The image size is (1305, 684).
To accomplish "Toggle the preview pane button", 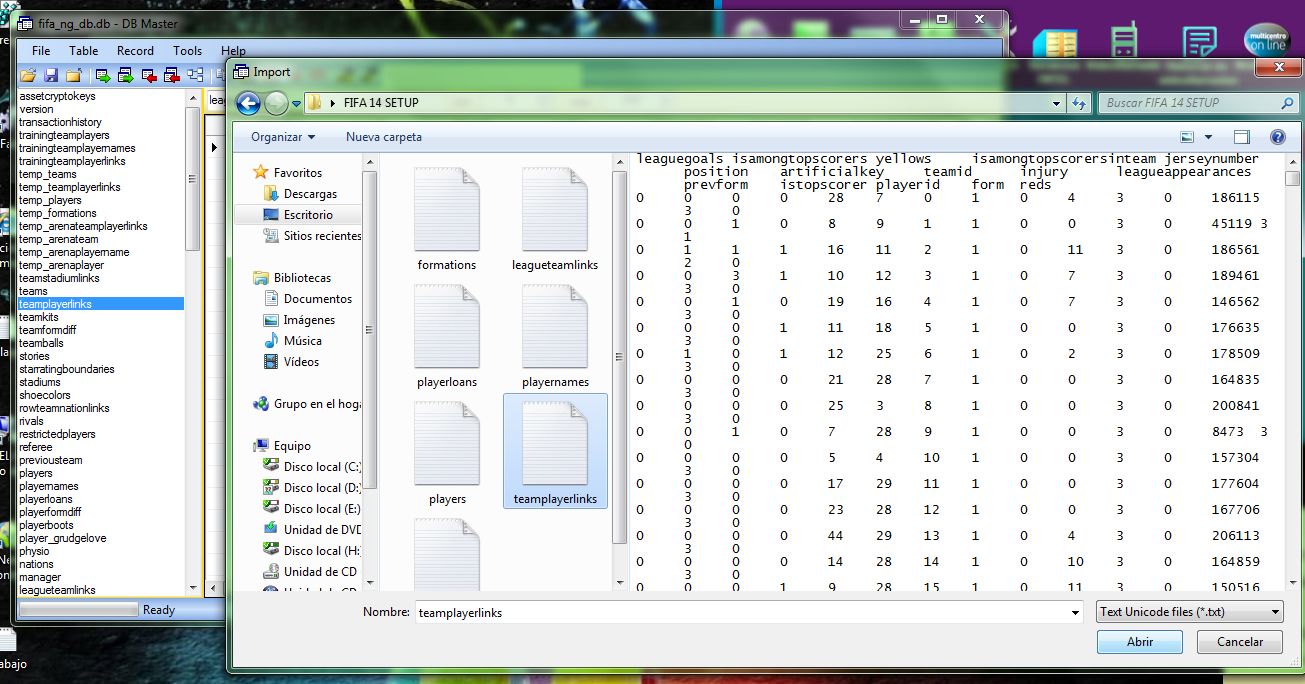I will [1241, 137].
